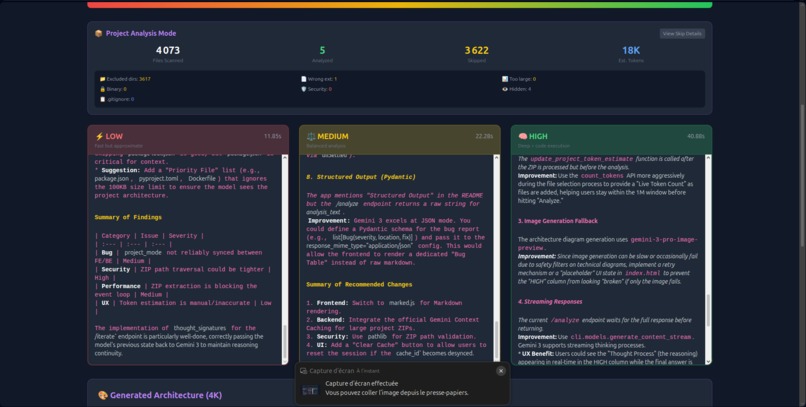The image size is (806, 407).
Task: Click the eye icon next to Hidden
Action: tap(505, 89)
